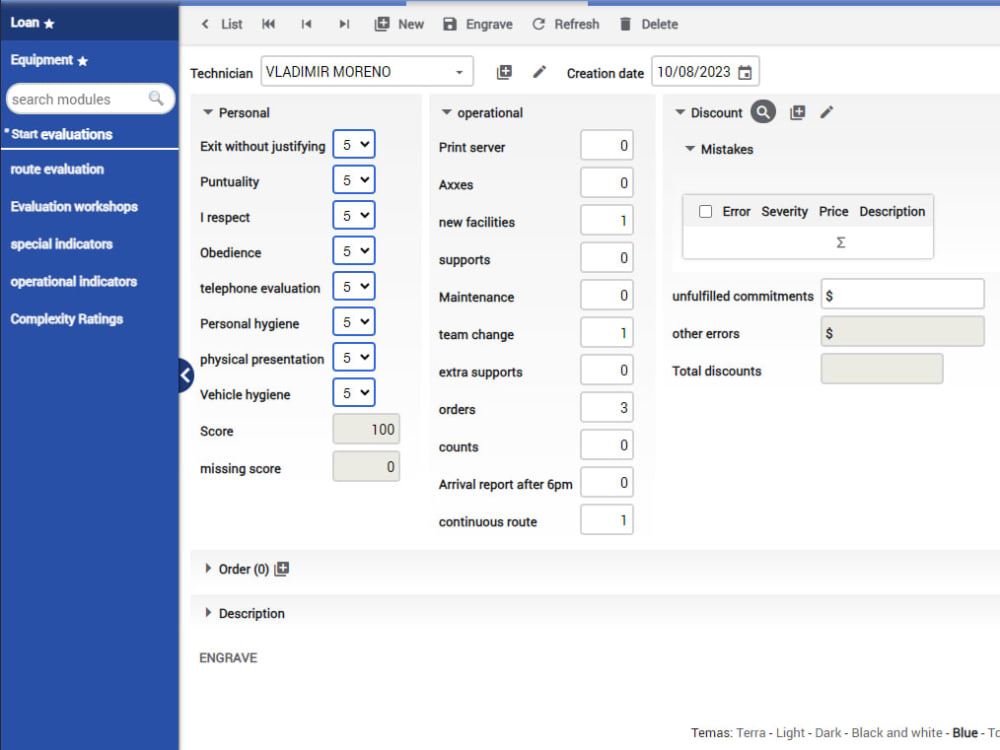Jump to first record icon
This screenshot has width=1000, height=750.
click(x=268, y=24)
